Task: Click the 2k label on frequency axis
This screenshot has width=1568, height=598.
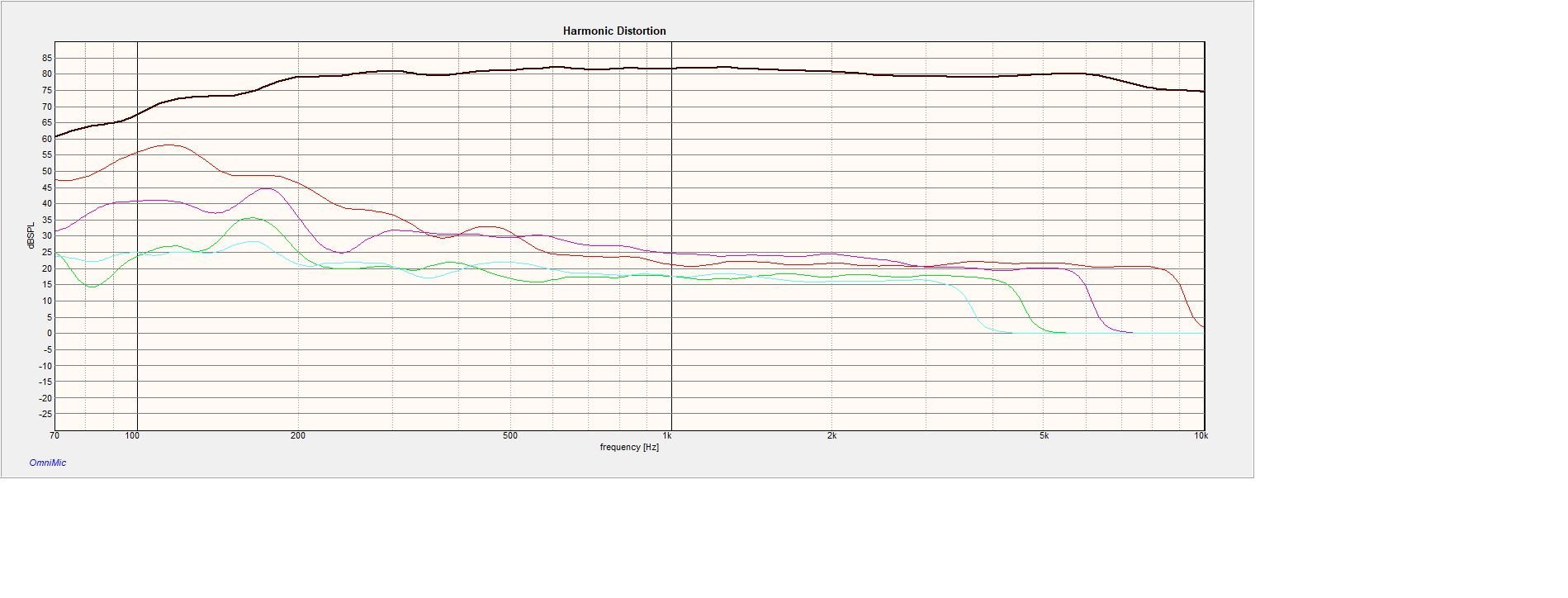Action: [x=831, y=436]
